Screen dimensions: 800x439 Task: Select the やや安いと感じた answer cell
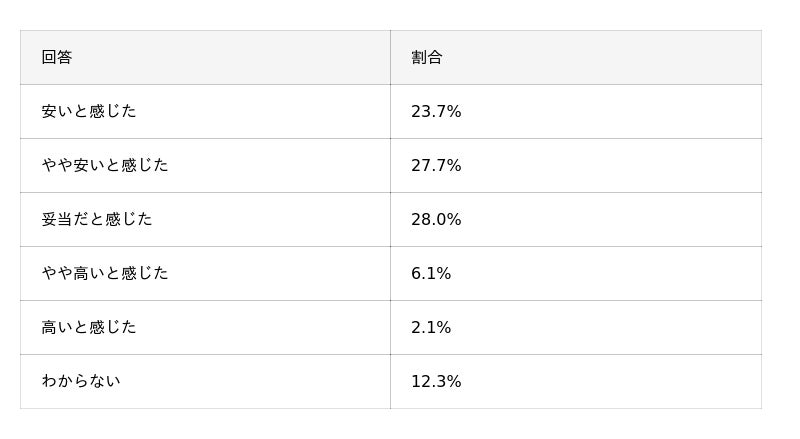[x=105, y=166]
